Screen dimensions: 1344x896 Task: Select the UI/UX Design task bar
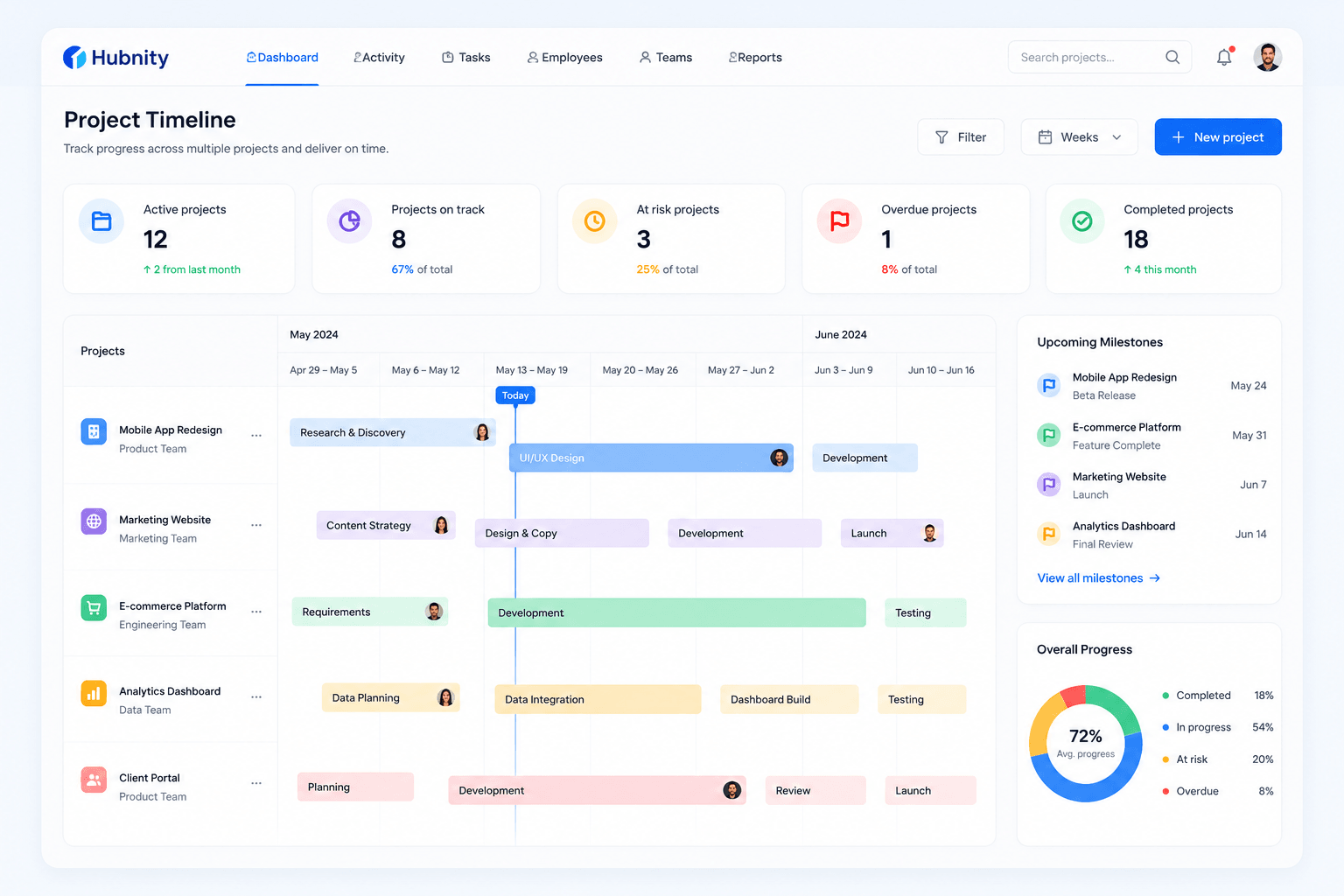pos(651,458)
